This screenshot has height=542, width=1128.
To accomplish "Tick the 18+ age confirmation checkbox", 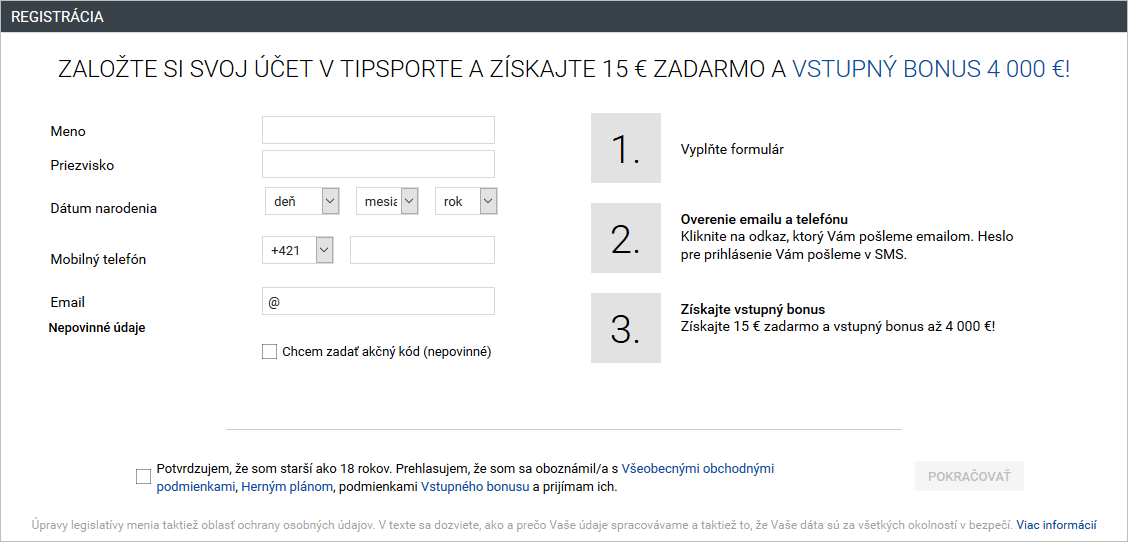I will [143, 476].
